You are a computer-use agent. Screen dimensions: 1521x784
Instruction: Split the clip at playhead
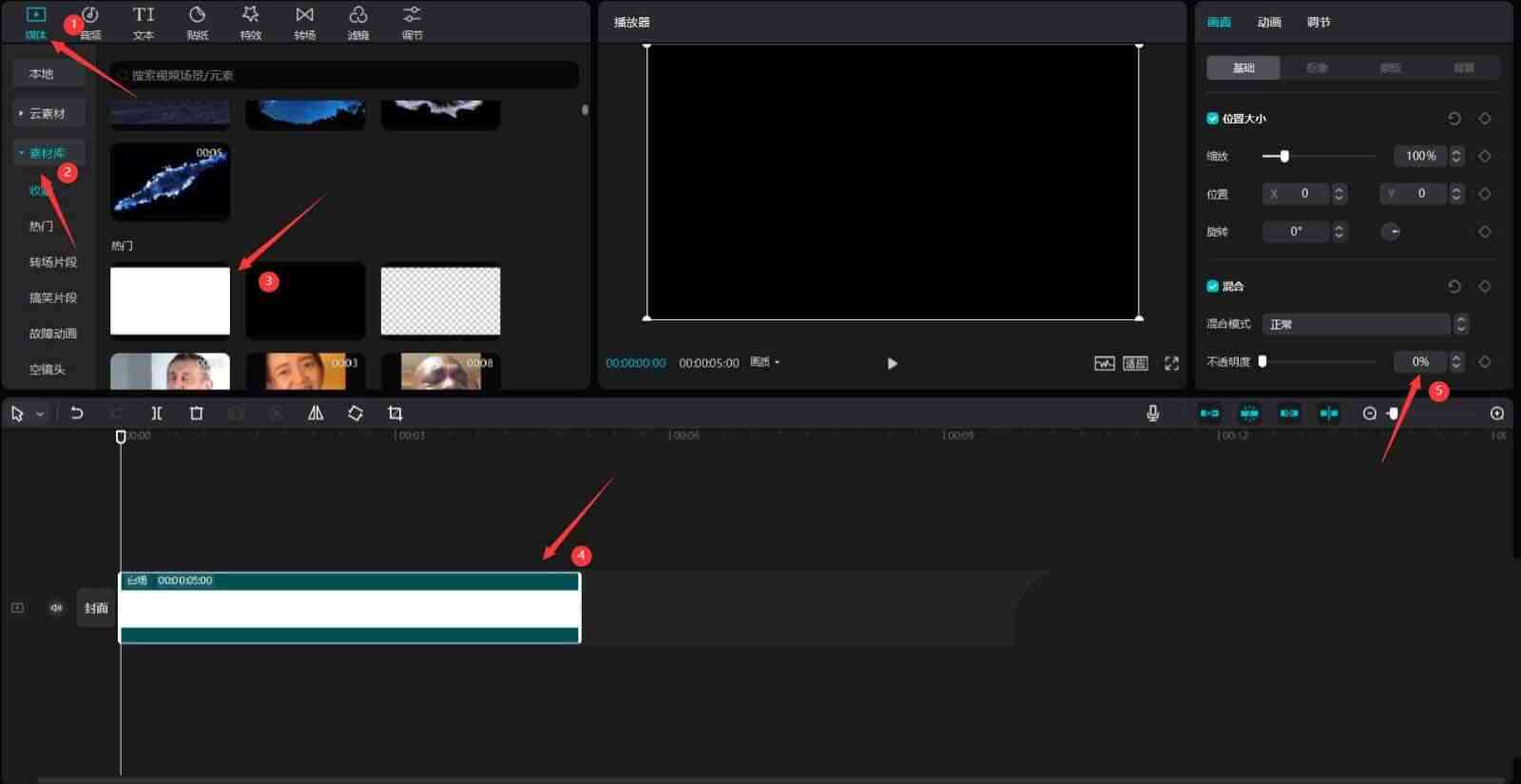click(x=157, y=413)
